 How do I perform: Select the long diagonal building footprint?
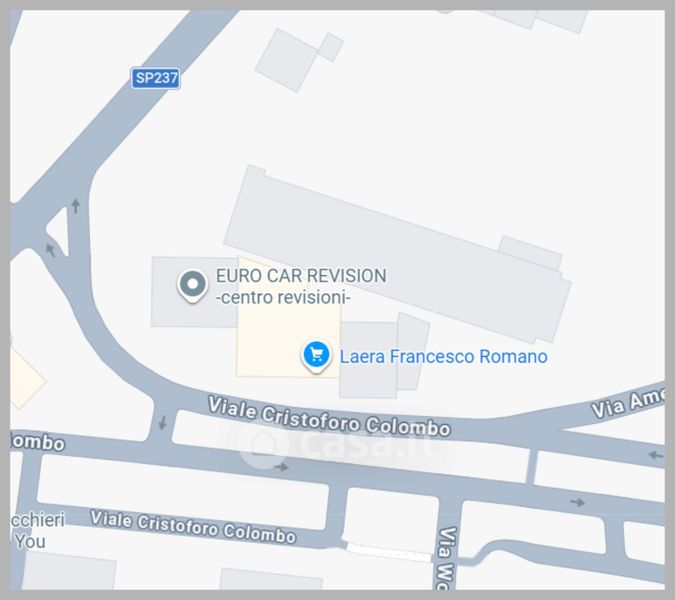pos(397,254)
